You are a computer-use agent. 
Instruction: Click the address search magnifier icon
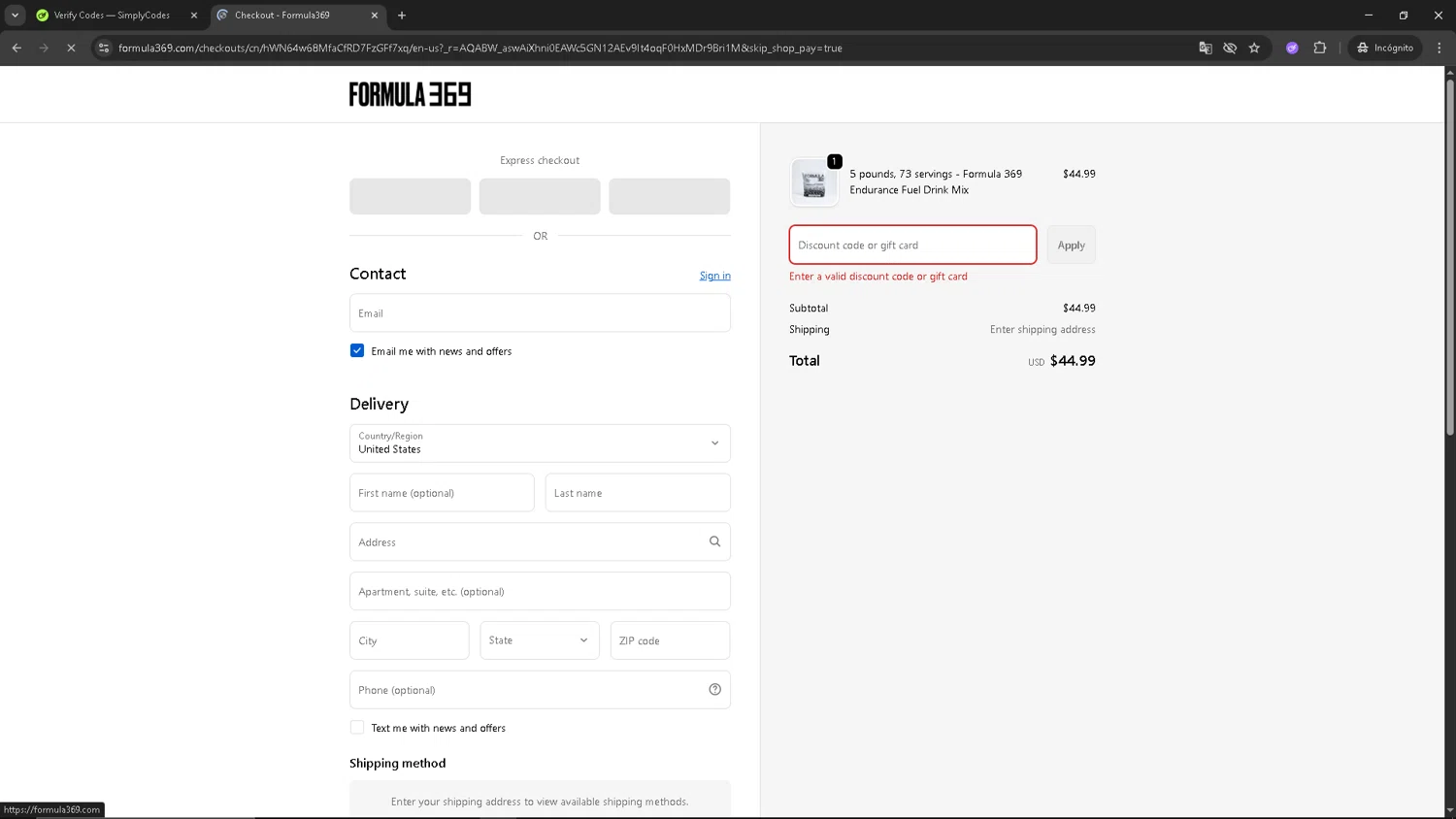point(714,541)
